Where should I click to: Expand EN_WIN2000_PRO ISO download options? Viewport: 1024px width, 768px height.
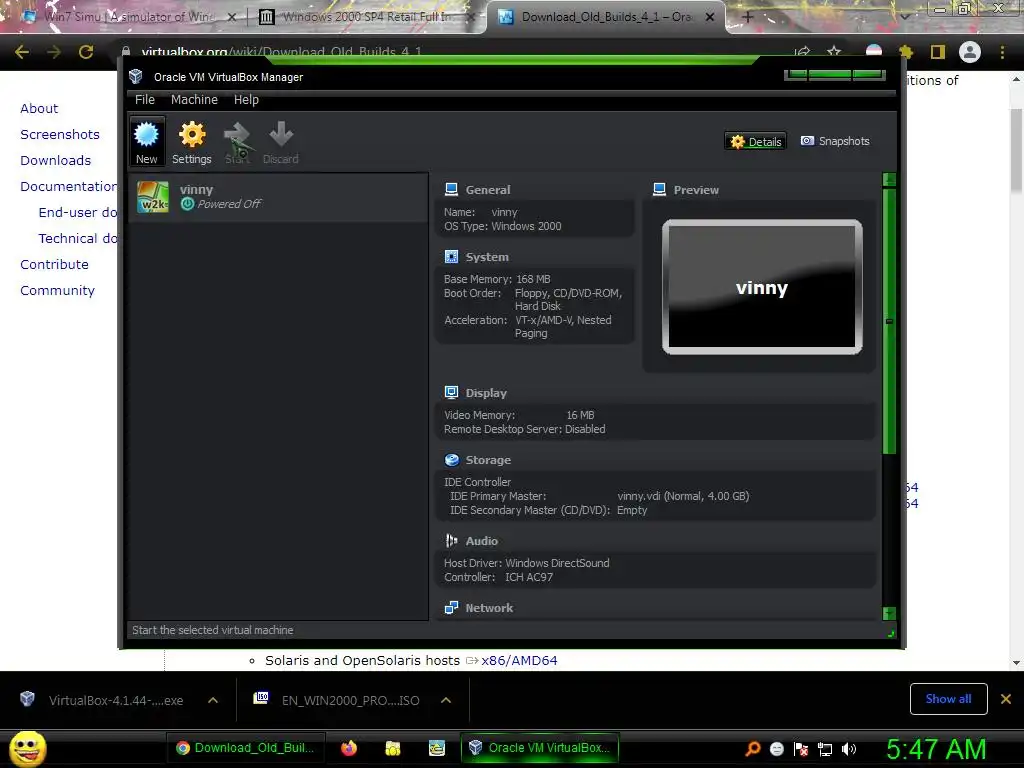click(x=446, y=700)
